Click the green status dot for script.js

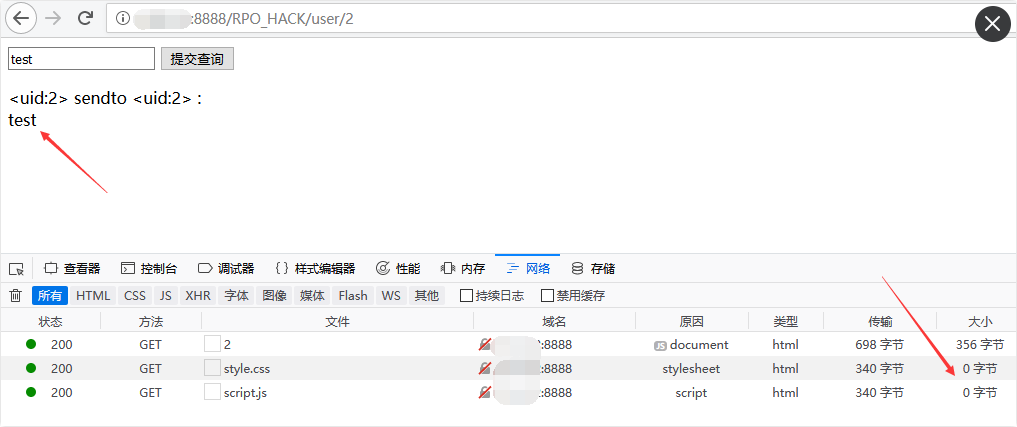(x=31, y=393)
